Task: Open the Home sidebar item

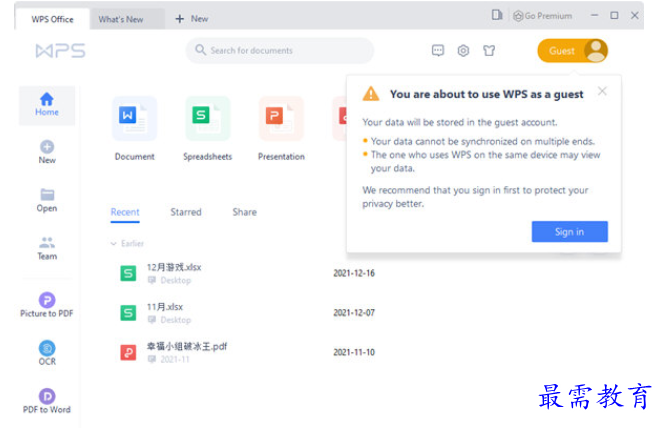Action: tap(47, 105)
